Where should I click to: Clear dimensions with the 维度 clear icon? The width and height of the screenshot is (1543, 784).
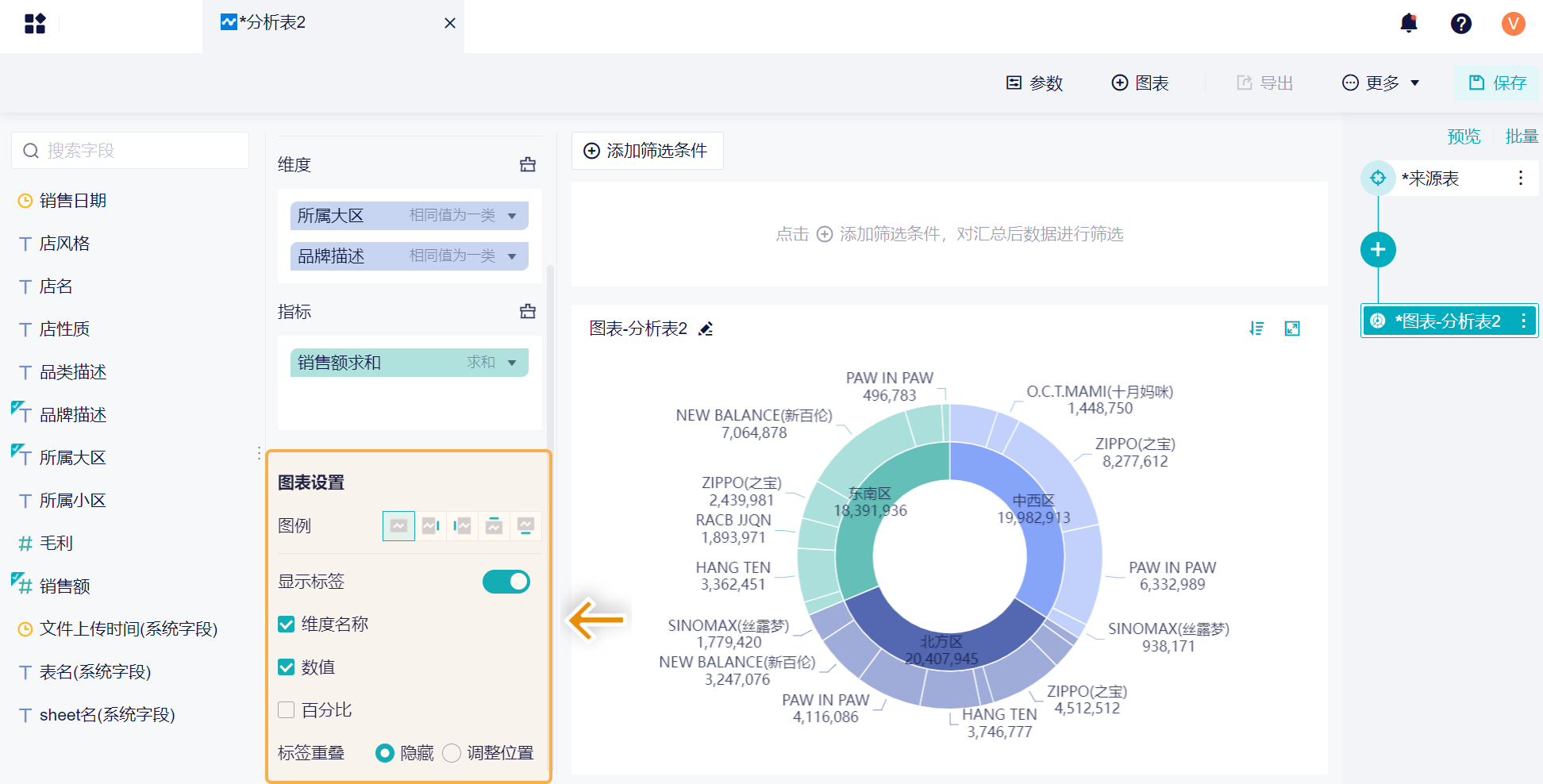pyautogui.click(x=528, y=164)
